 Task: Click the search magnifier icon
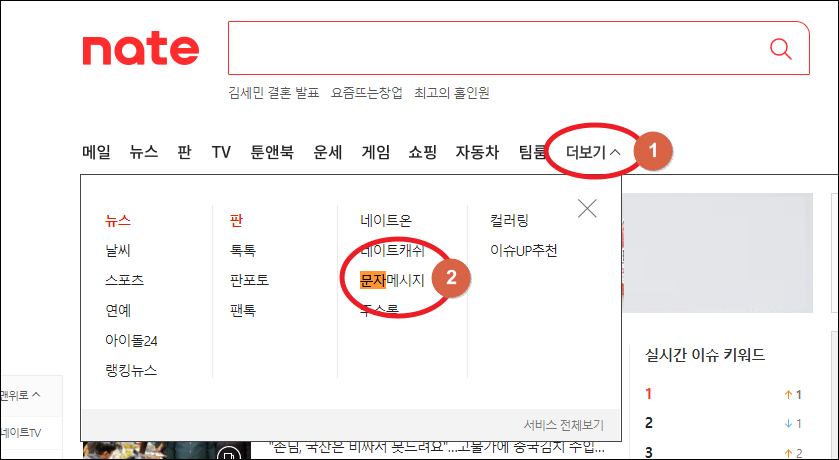(x=781, y=49)
